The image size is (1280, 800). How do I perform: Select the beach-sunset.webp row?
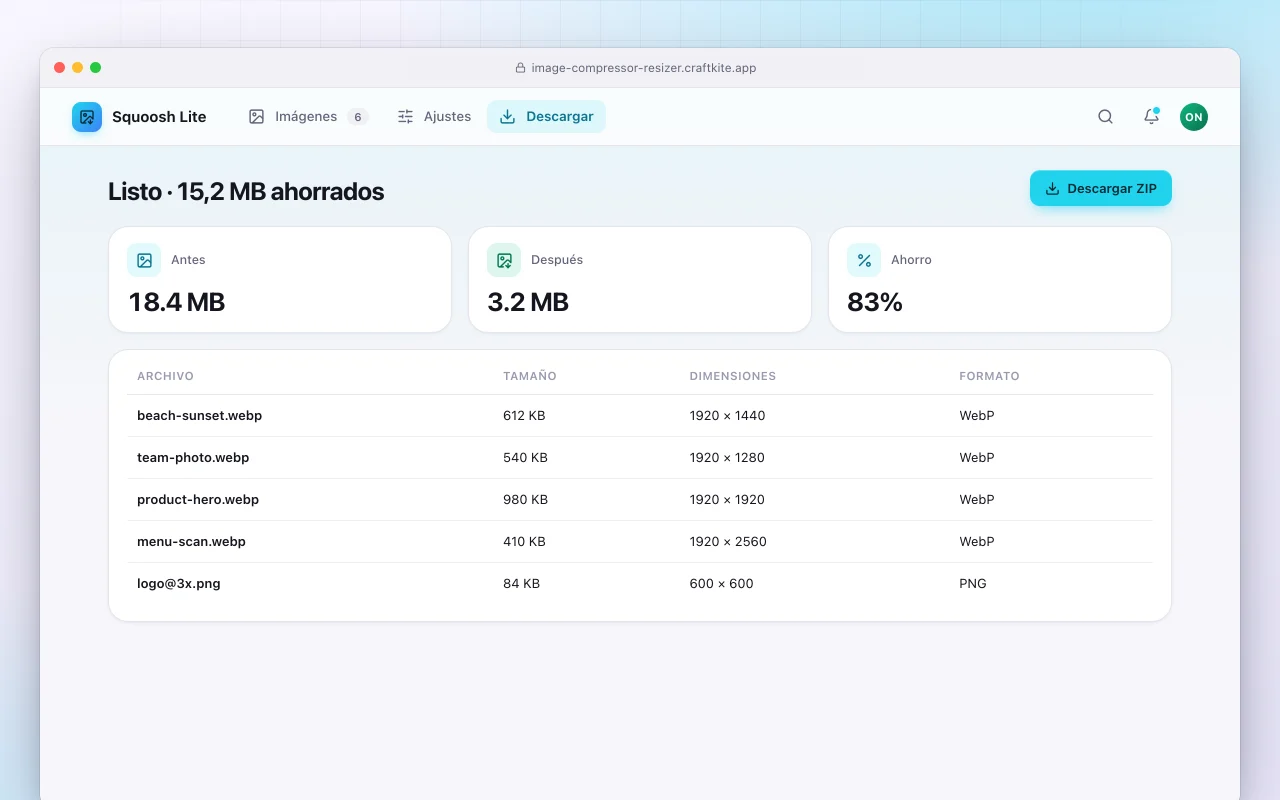coord(640,415)
